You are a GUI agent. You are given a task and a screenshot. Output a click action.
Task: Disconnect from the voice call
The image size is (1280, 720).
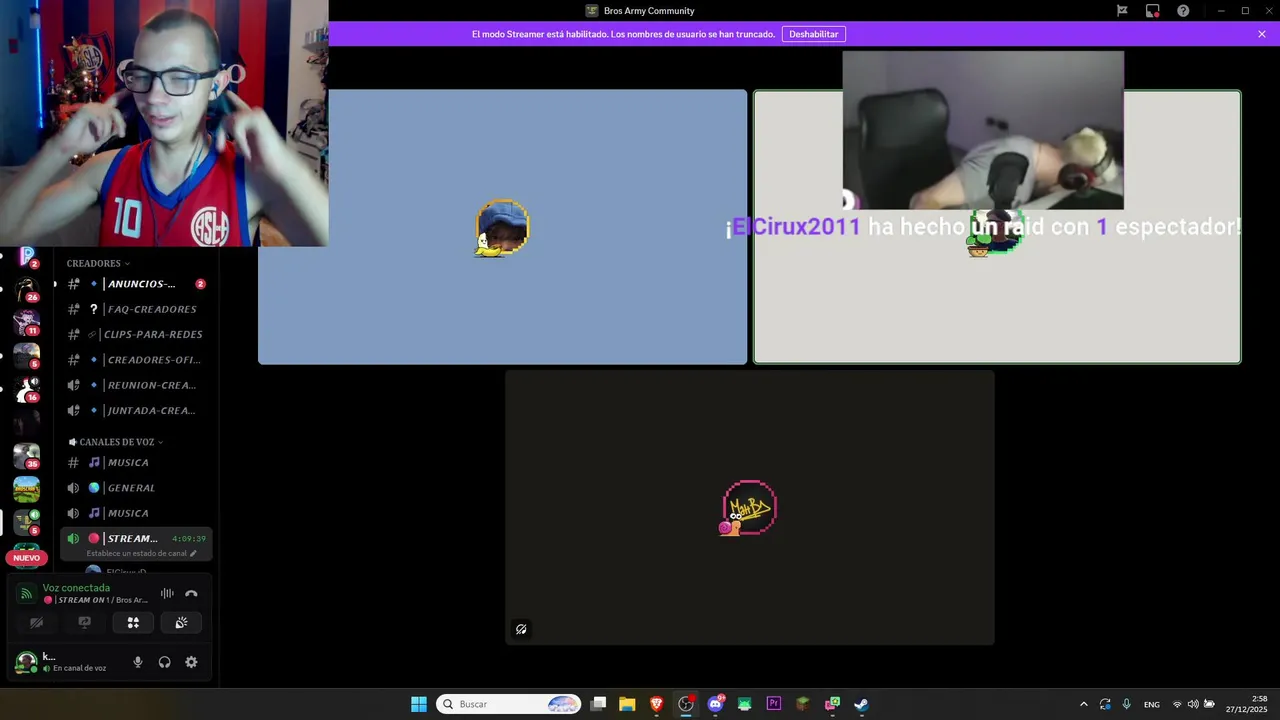pyautogui.click(x=191, y=593)
